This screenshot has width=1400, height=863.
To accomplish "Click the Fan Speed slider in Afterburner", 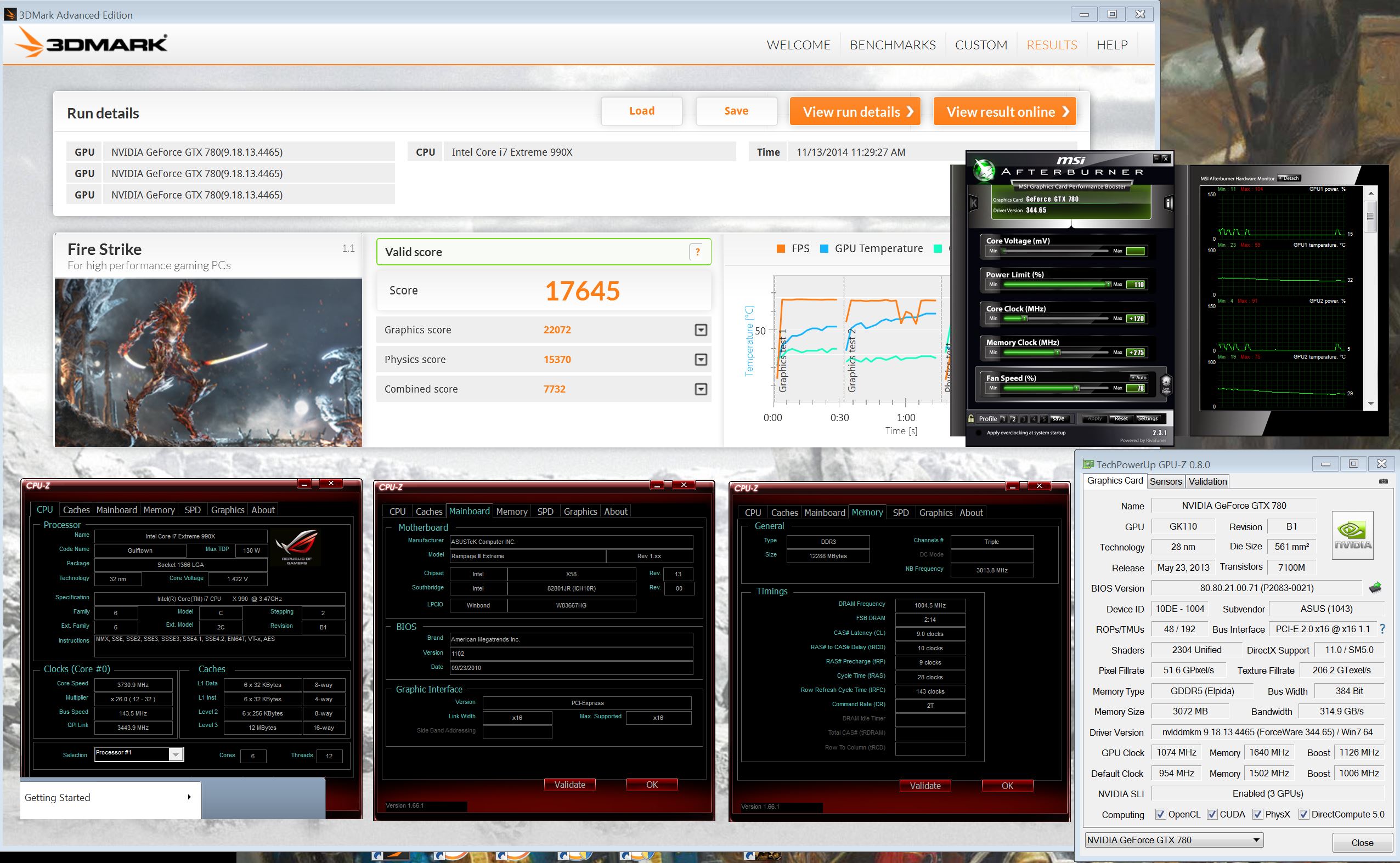I will (x=1056, y=388).
